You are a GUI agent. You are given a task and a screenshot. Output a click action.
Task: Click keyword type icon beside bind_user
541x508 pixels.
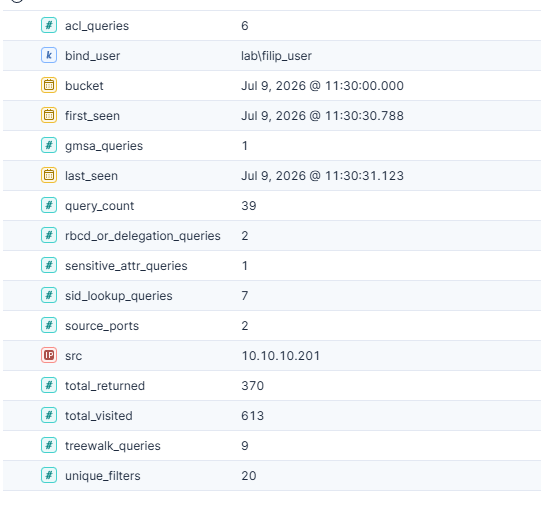click(49, 55)
